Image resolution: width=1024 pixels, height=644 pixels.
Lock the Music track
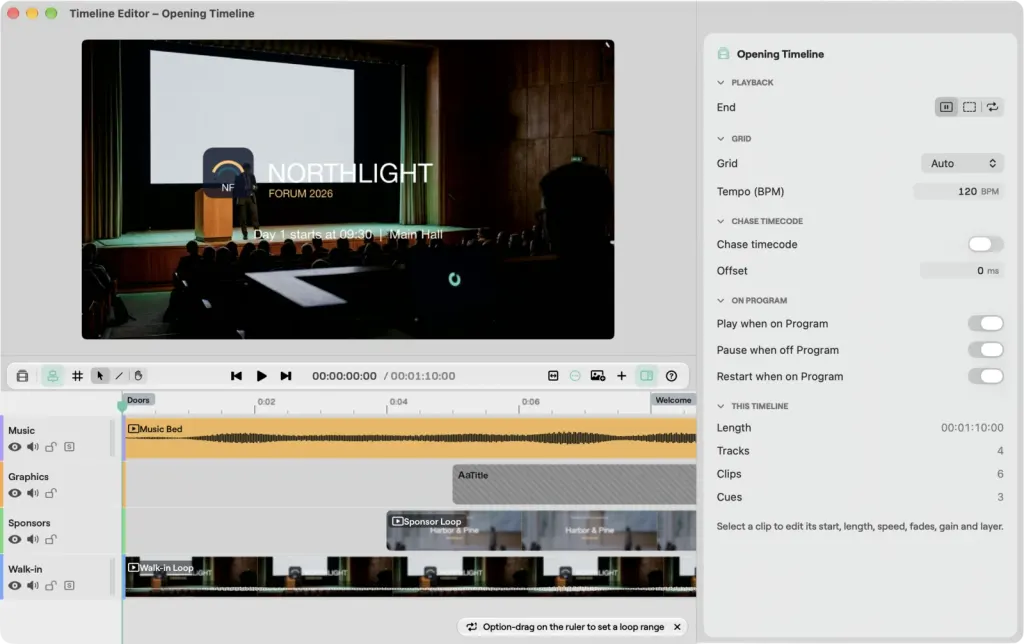[51, 447]
